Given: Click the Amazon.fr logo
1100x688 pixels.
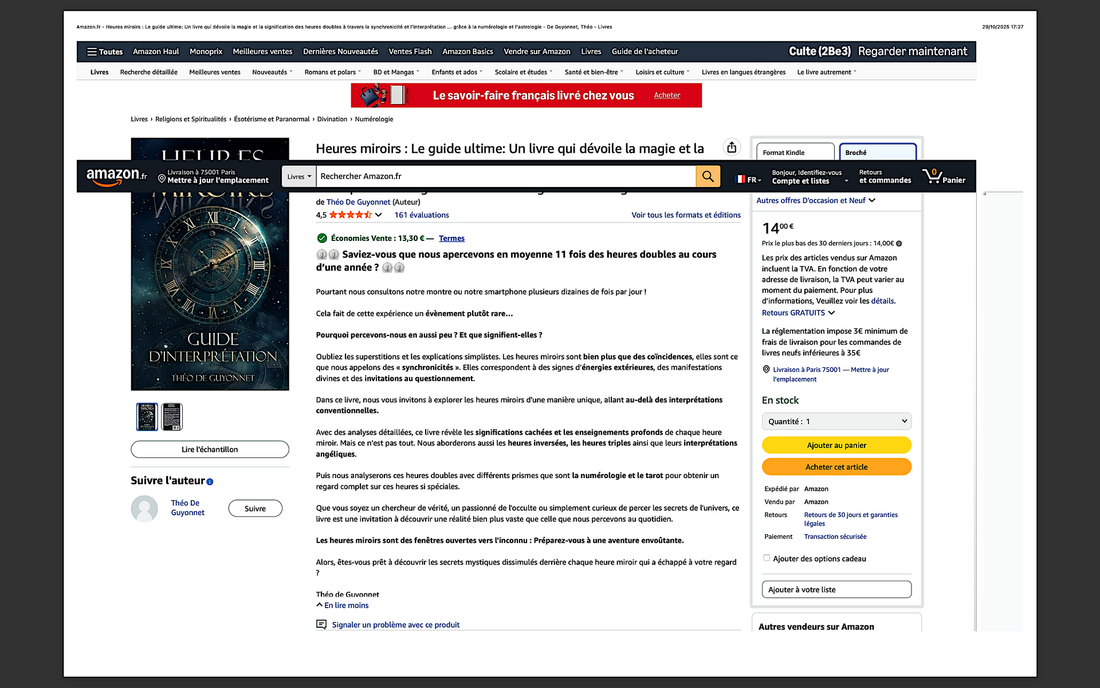Looking at the screenshot, I should pyautogui.click(x=116, y=176).
